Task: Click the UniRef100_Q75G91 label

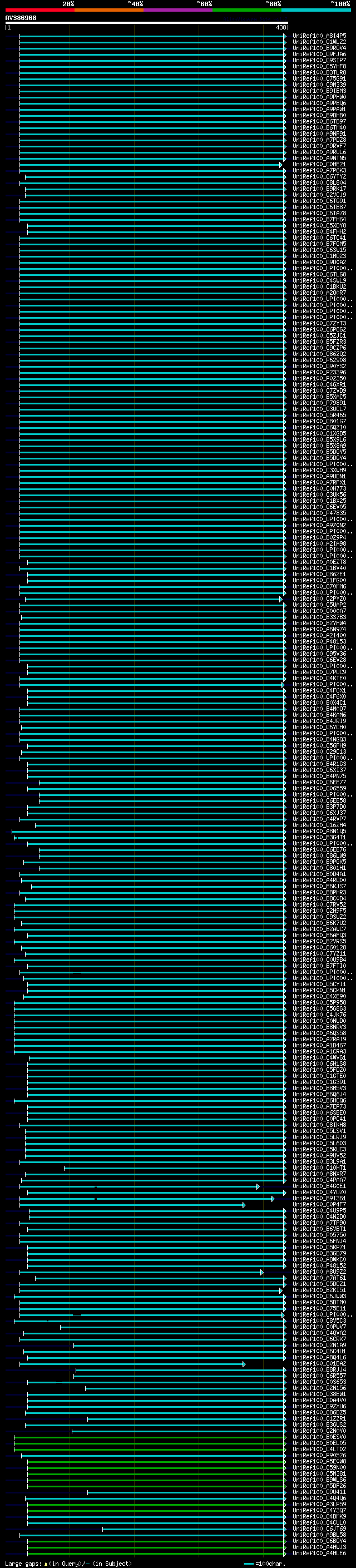Action: [x=319, y=78]
